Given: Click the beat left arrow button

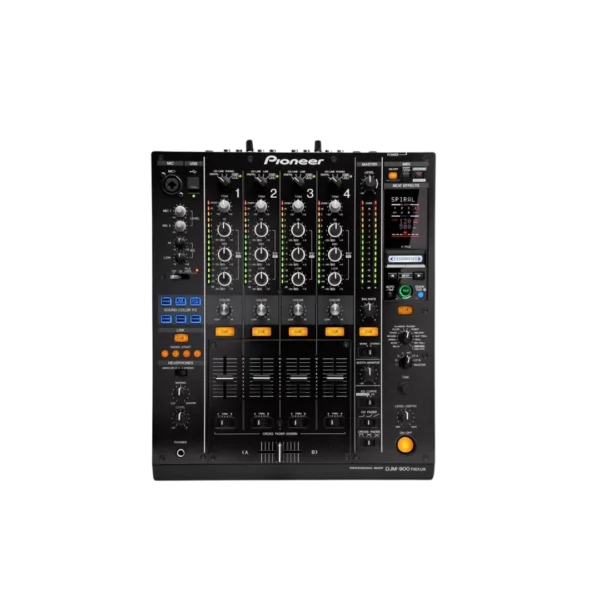Looking at the screenshot, I should click(x=392, y=276).
